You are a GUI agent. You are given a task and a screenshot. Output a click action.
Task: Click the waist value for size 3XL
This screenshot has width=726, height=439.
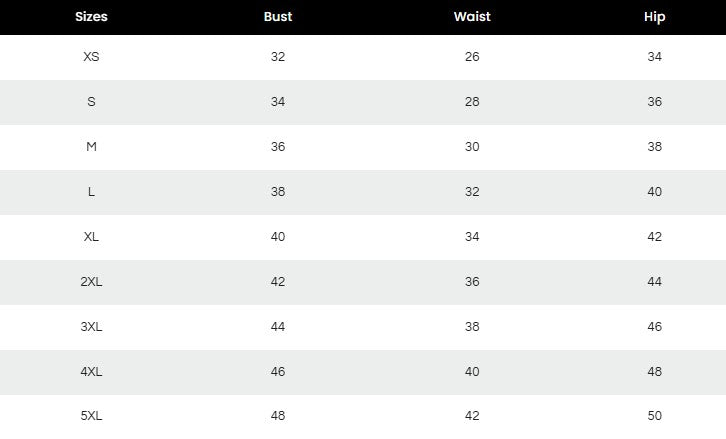tap(472, 327)
